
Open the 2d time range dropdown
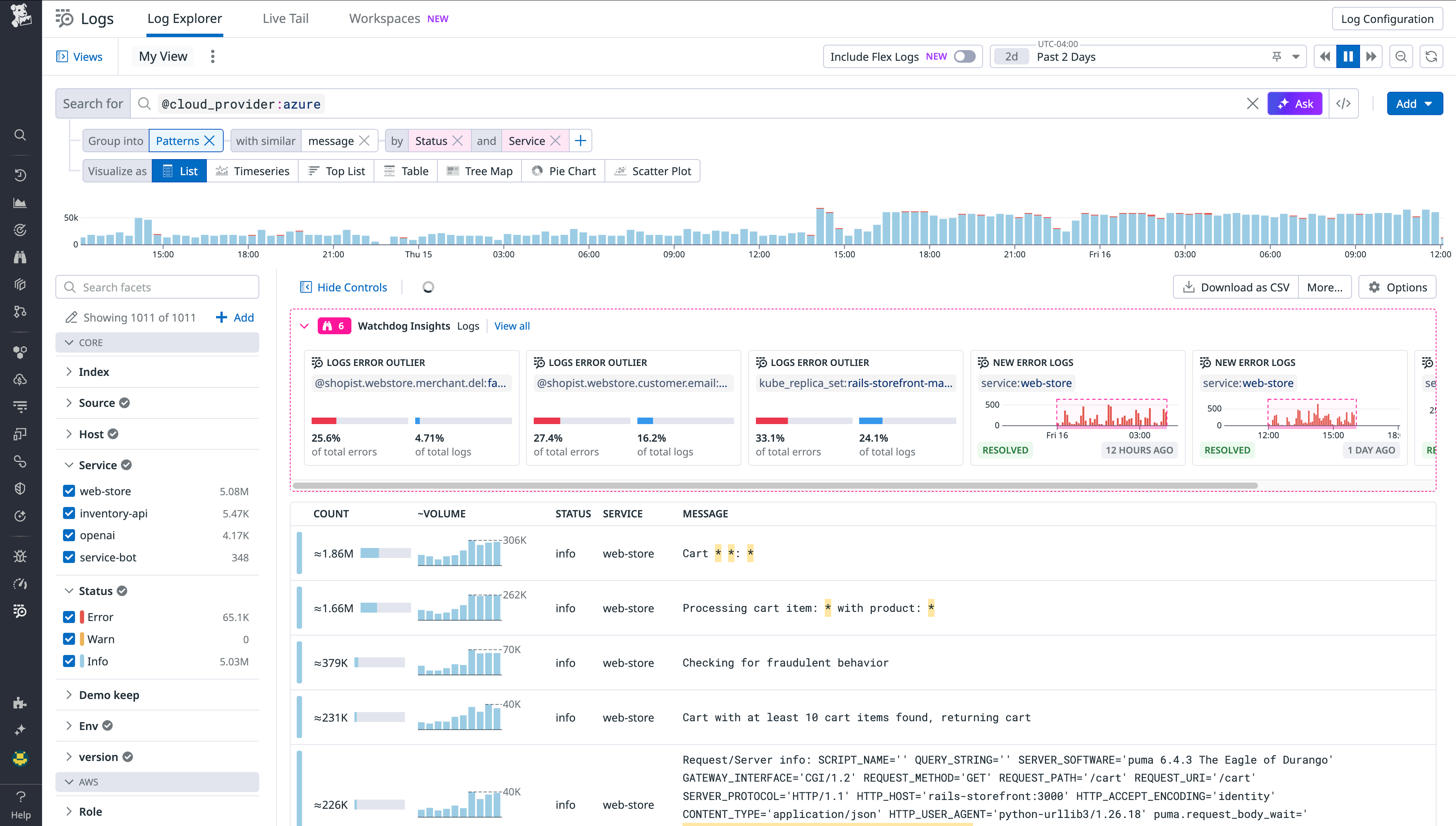coord(1012,56)
